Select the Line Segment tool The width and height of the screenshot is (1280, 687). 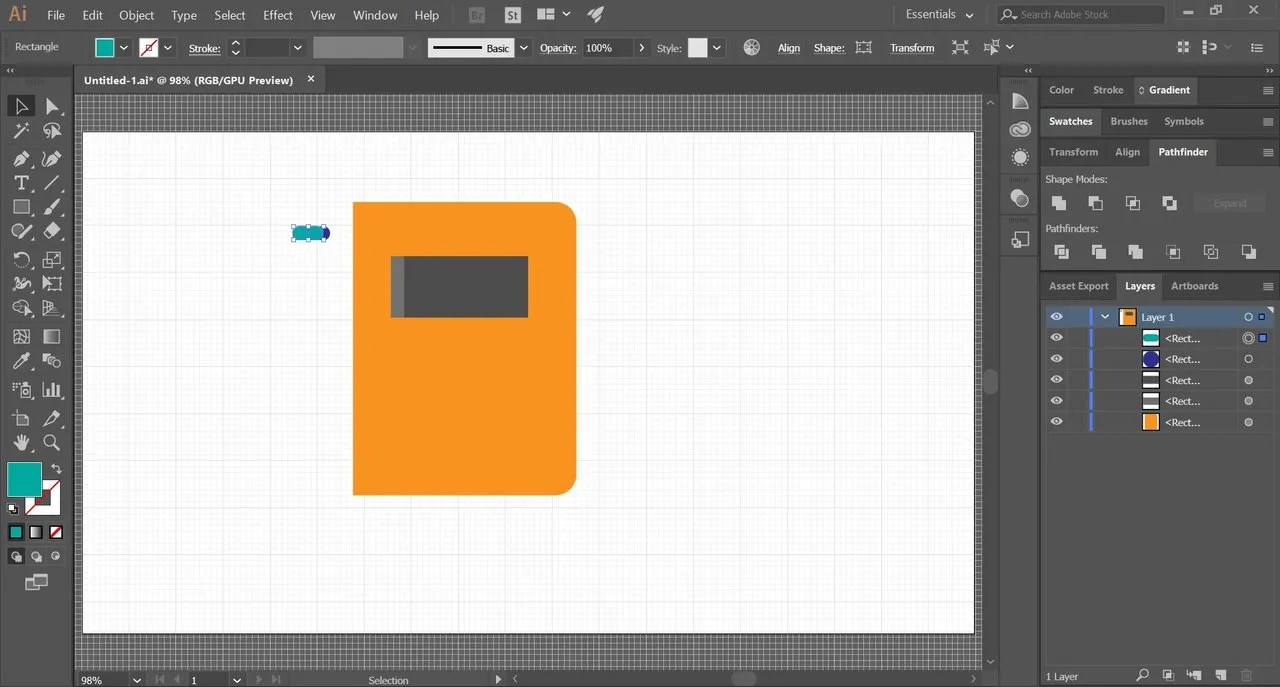pos(52,183)
